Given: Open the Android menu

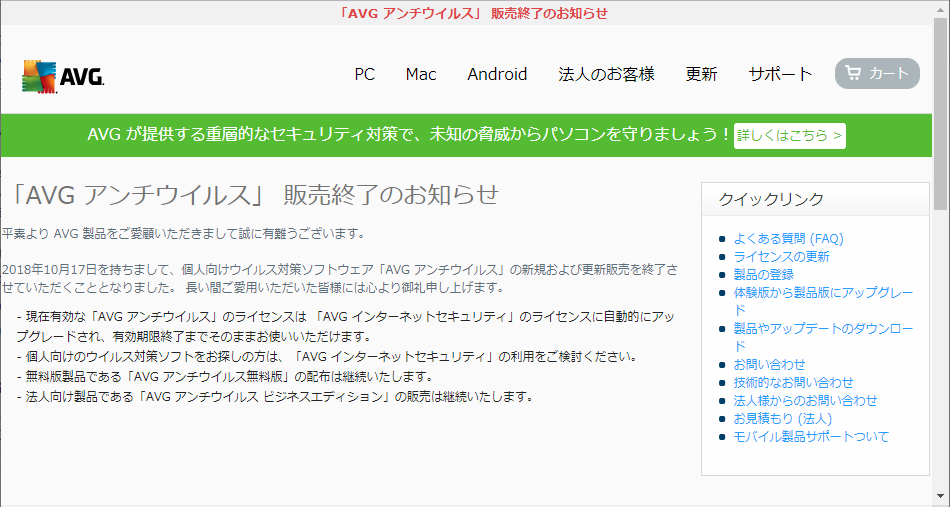Looking at the screenshot, I should 497,74.
